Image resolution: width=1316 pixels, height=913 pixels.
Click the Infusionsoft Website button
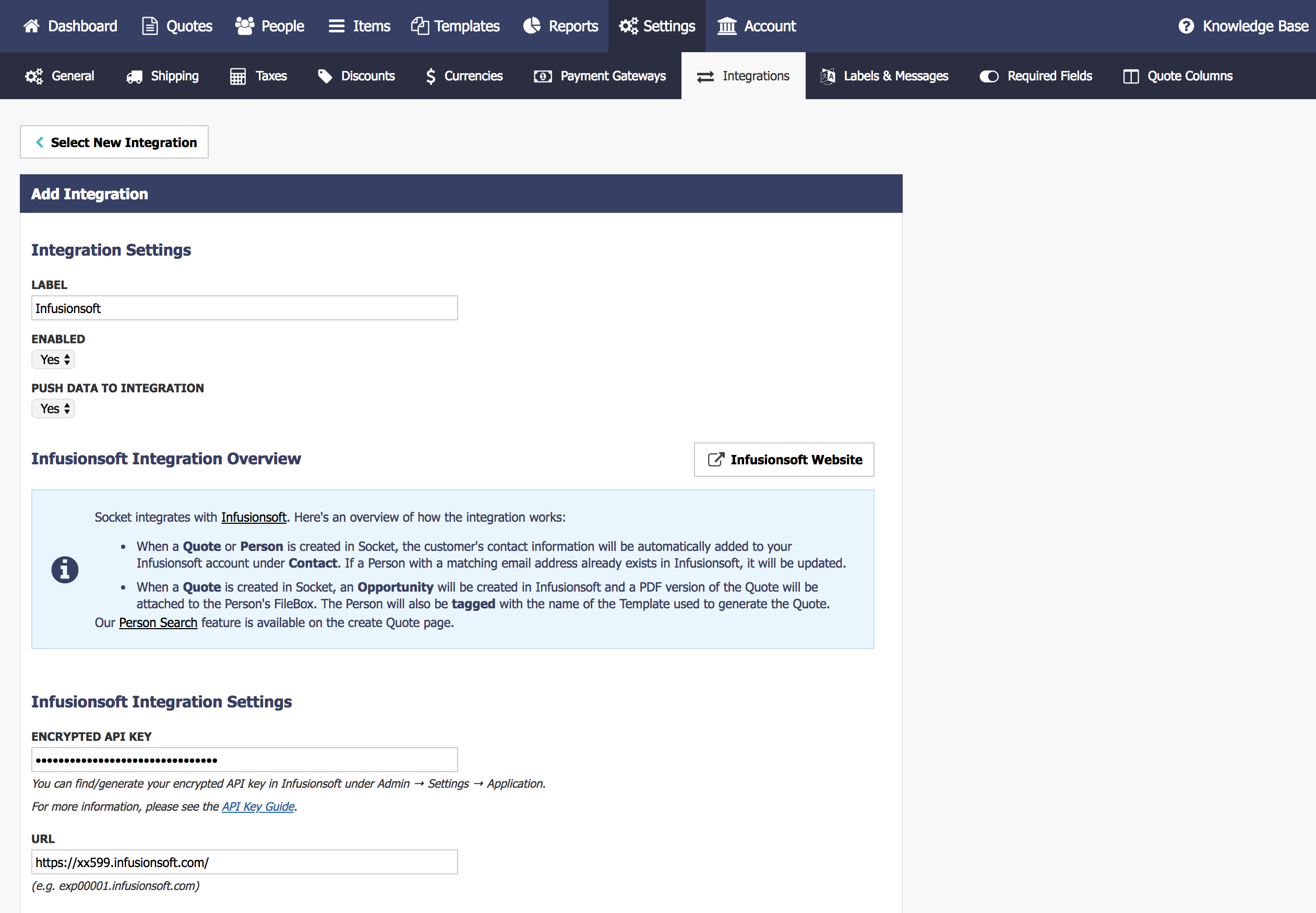pos(784,459)
